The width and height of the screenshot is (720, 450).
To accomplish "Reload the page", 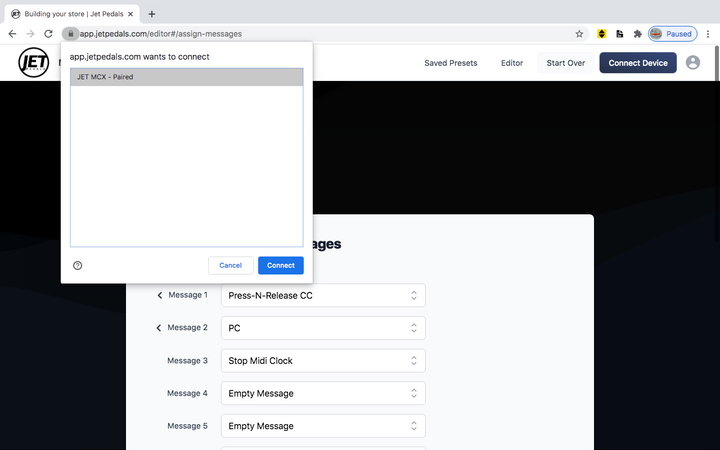I will click(x=48, y=33).
